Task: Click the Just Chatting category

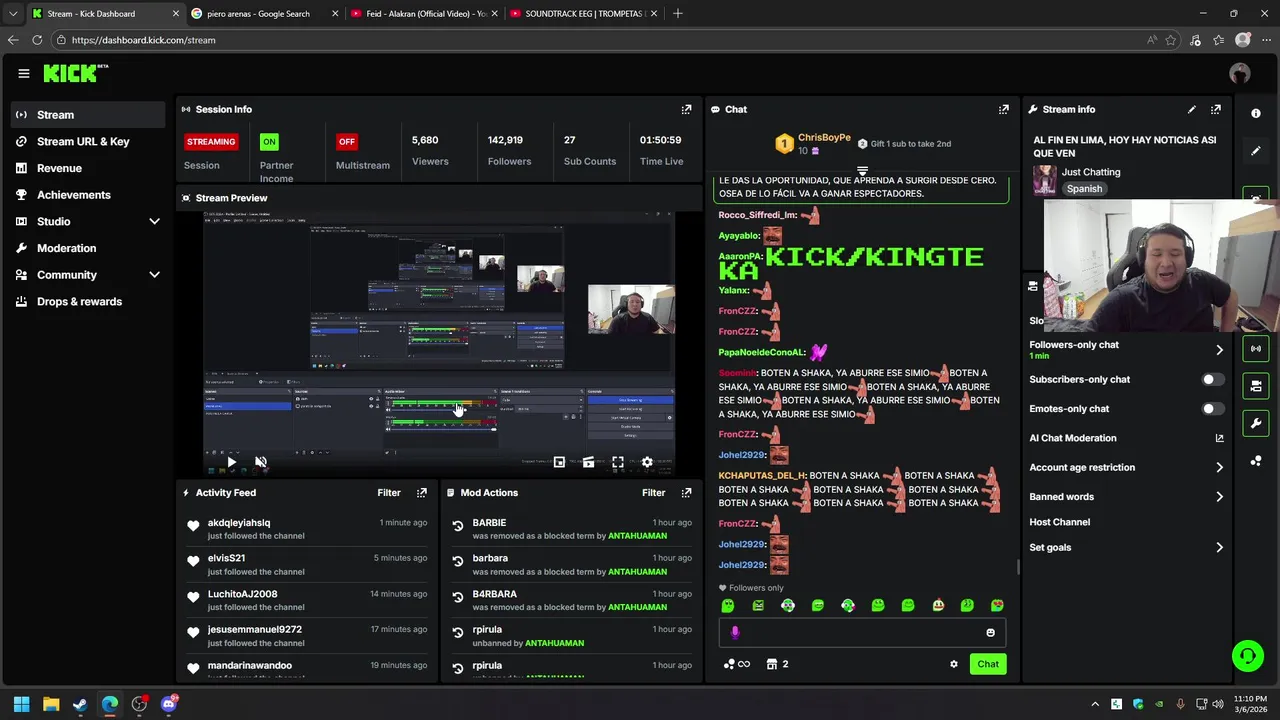Action: (x=1091, y=172)
